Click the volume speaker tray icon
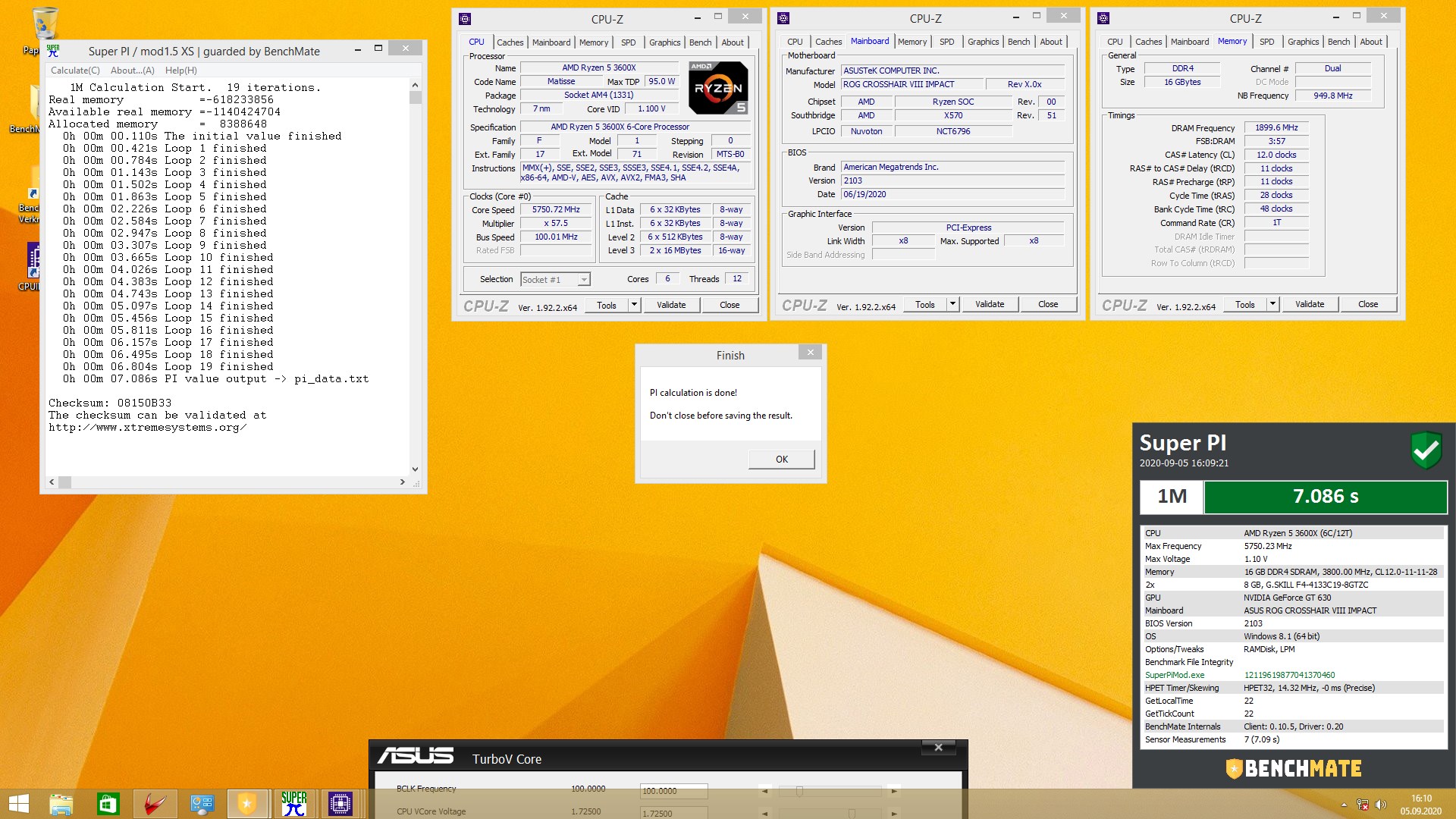Screen dimensions: 1456x819 coord(1381,805)
